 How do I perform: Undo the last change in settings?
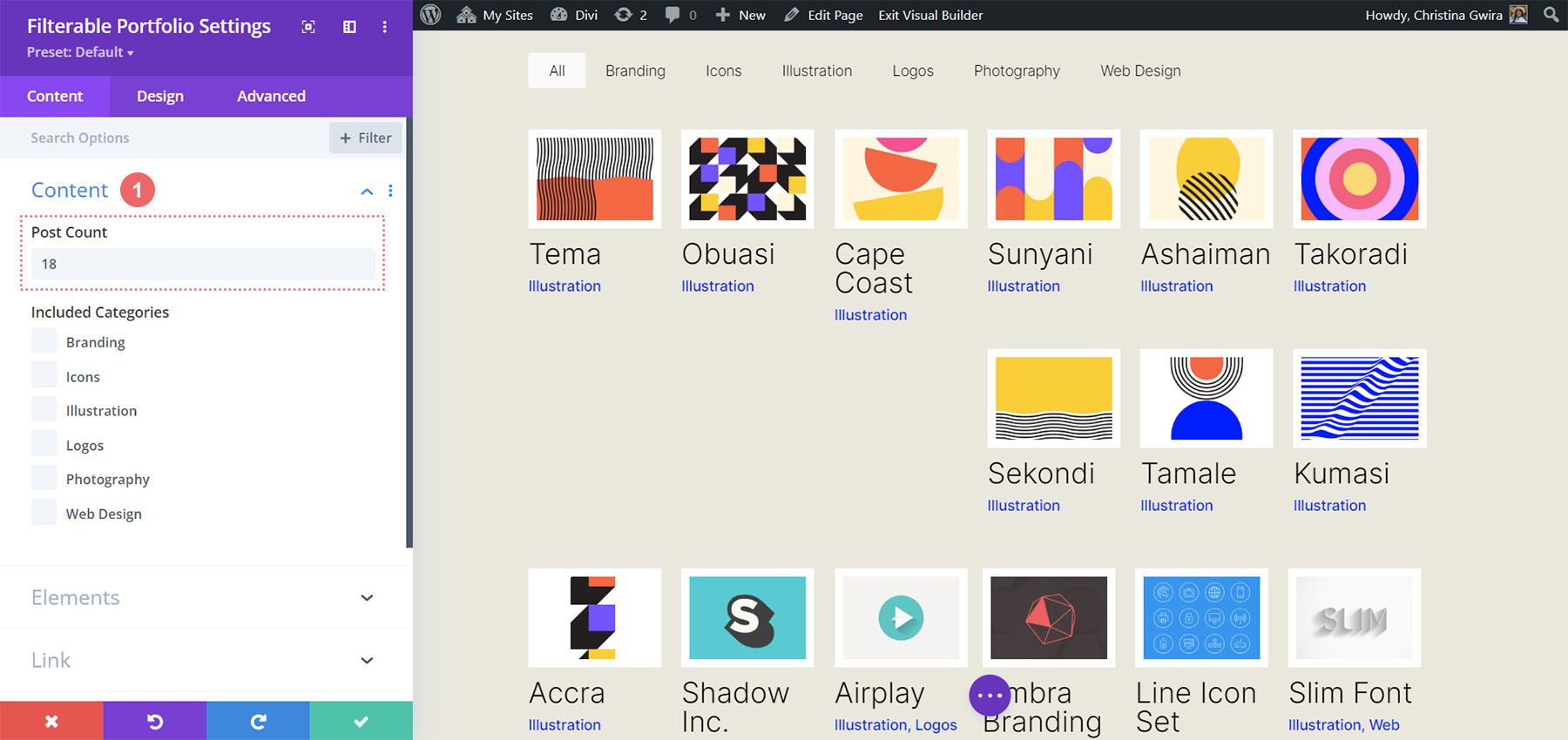point(154,721)
